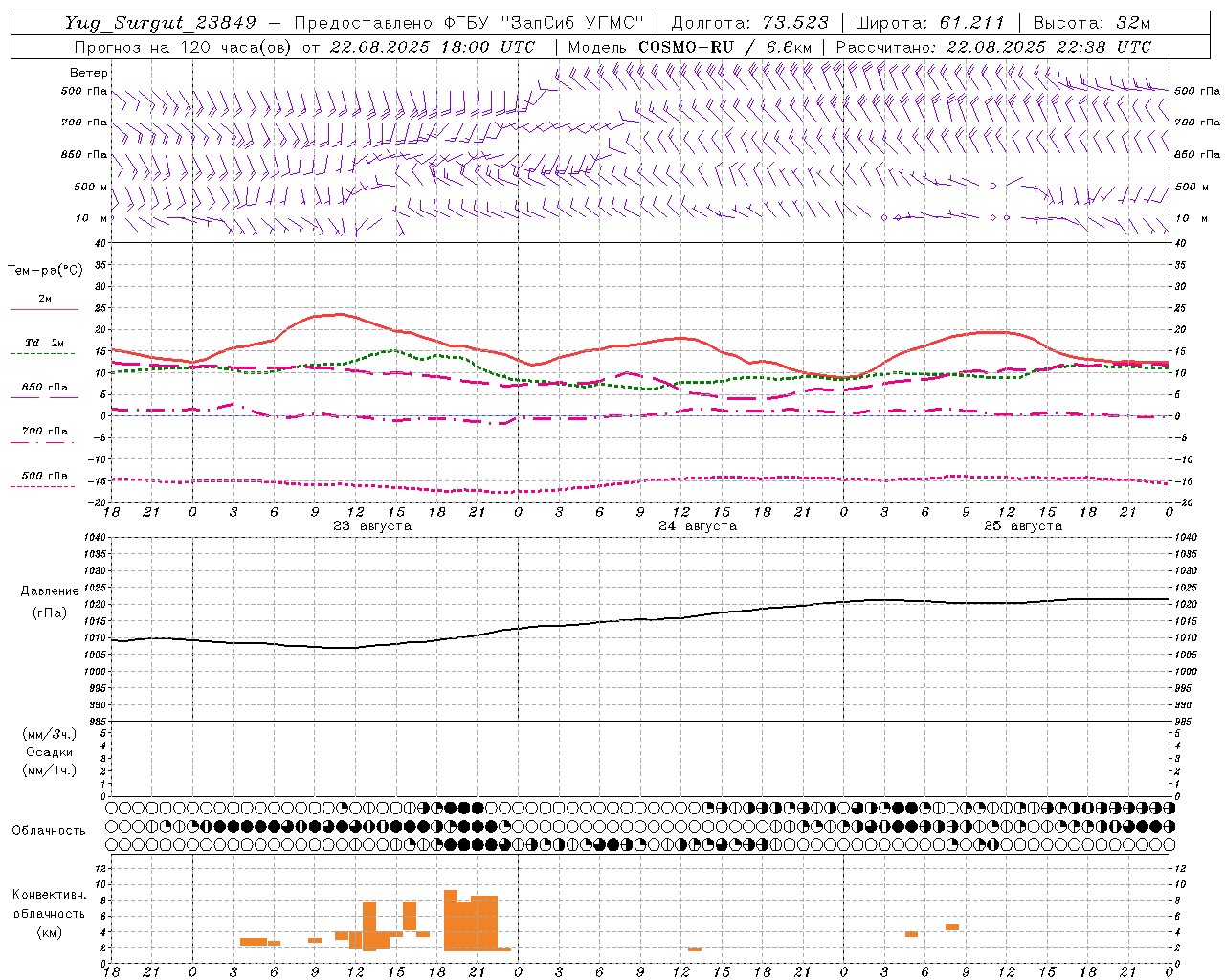The image size is (1225, 980).
Task: Click the Высота: 32м value
Action: [x=1092, y=23]
